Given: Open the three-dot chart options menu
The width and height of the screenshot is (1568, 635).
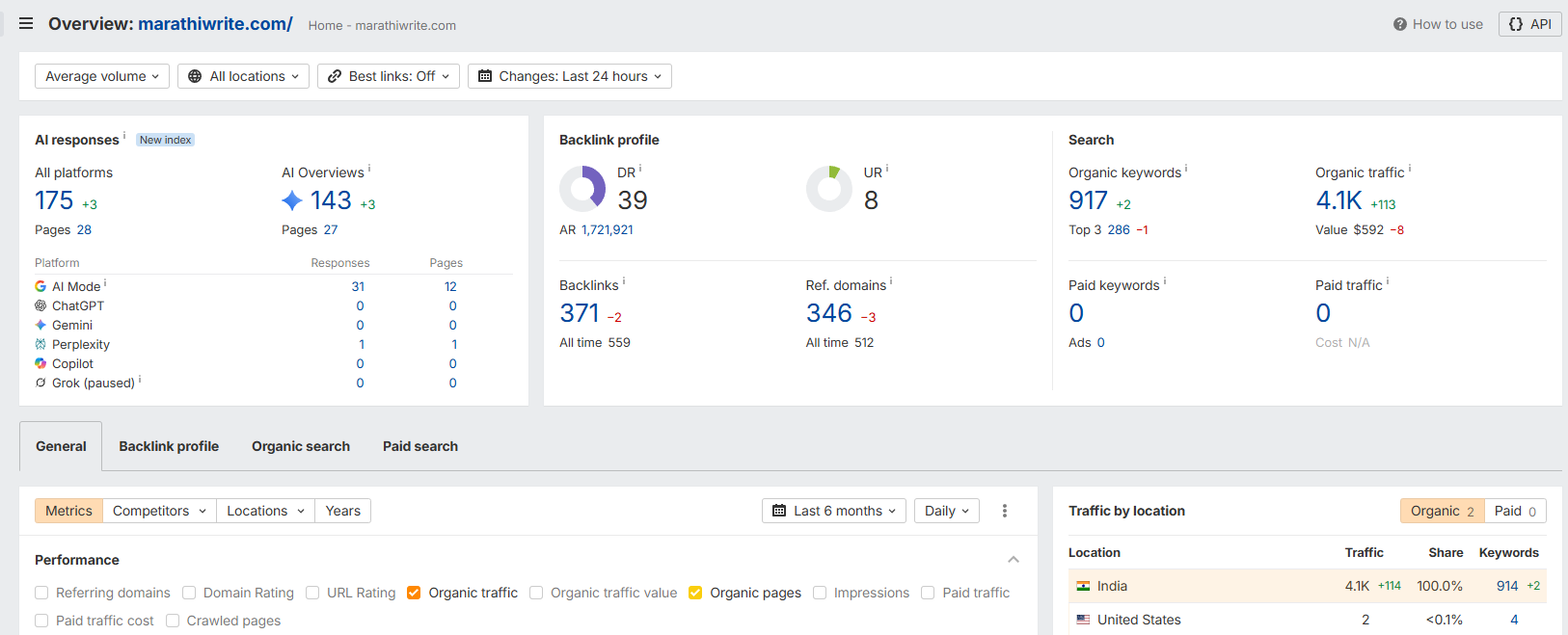Looking at the screenshot, I should tap(1005, 511).
